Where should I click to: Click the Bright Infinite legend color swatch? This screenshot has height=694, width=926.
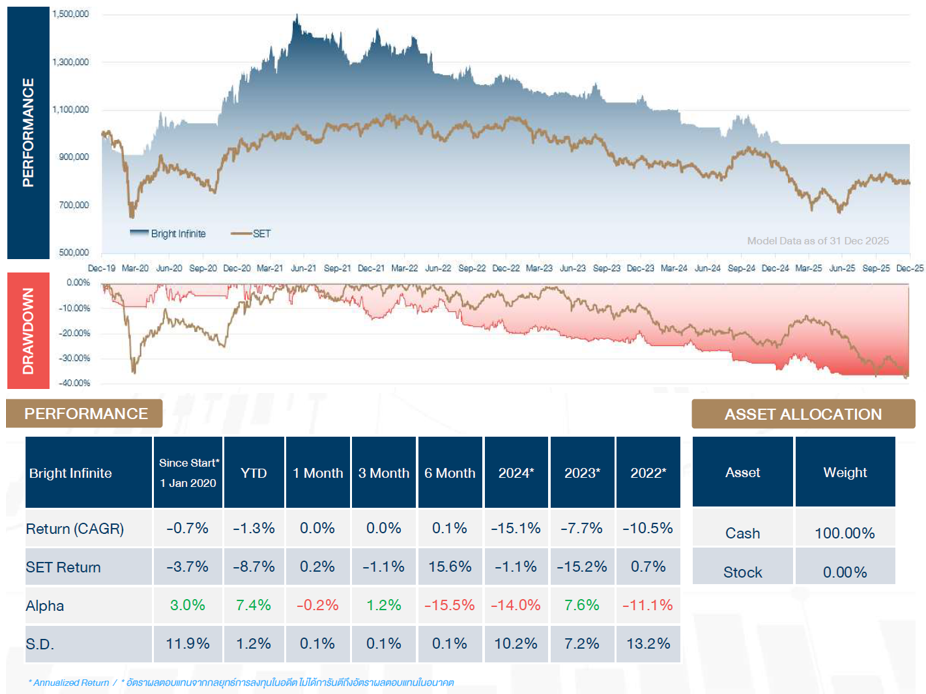[138, 233]
